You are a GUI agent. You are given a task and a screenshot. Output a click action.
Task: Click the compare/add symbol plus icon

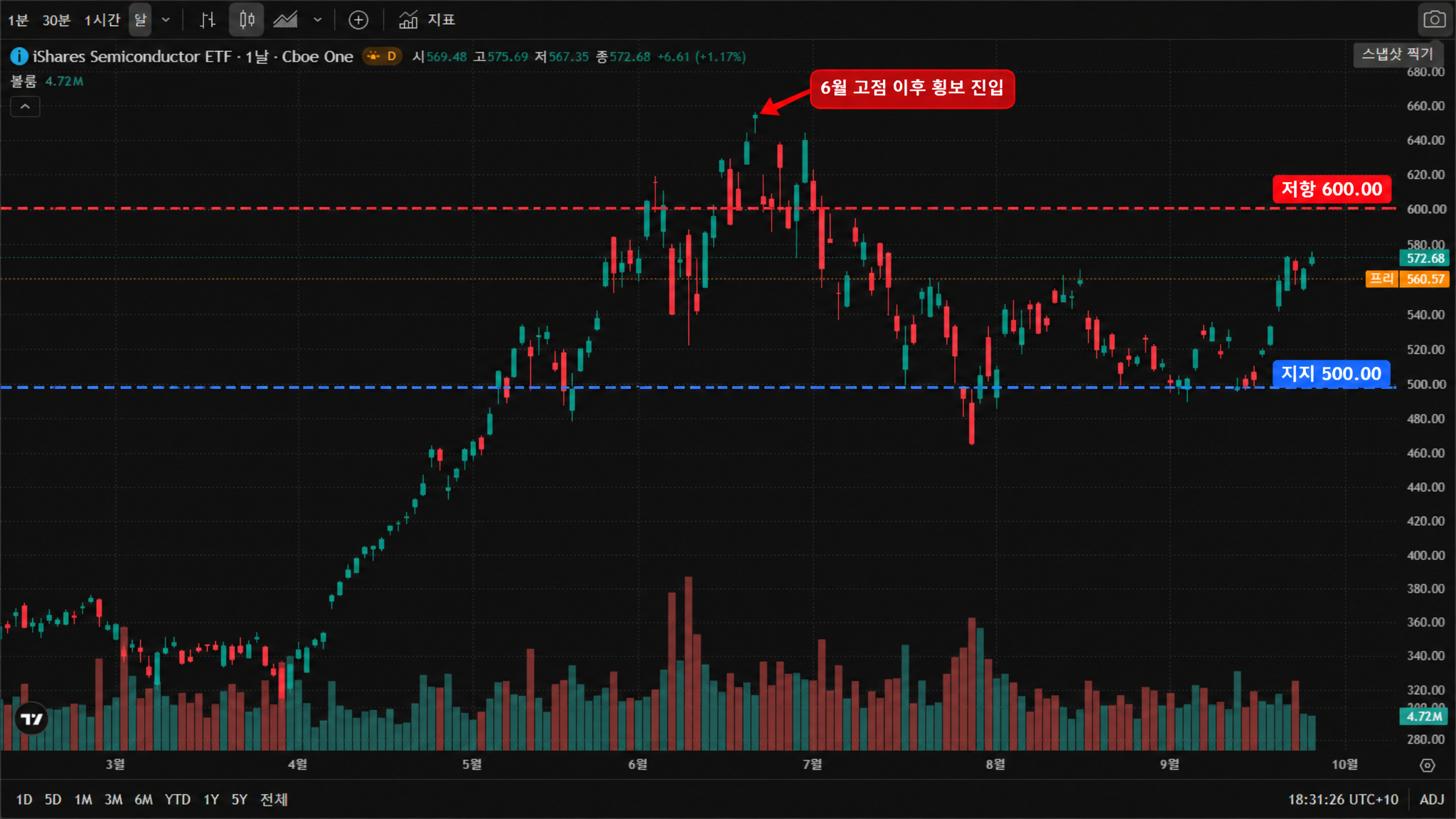(358, 20)
